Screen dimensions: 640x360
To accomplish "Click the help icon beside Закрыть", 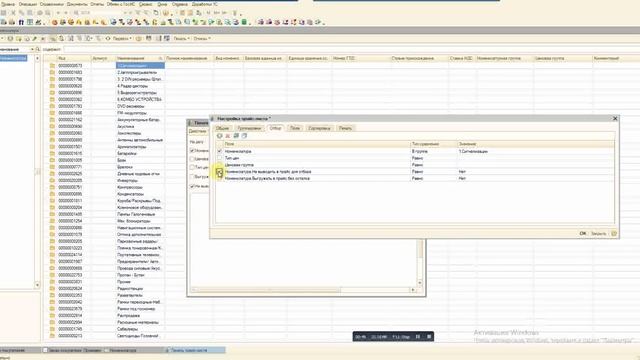I will point(614,233).
